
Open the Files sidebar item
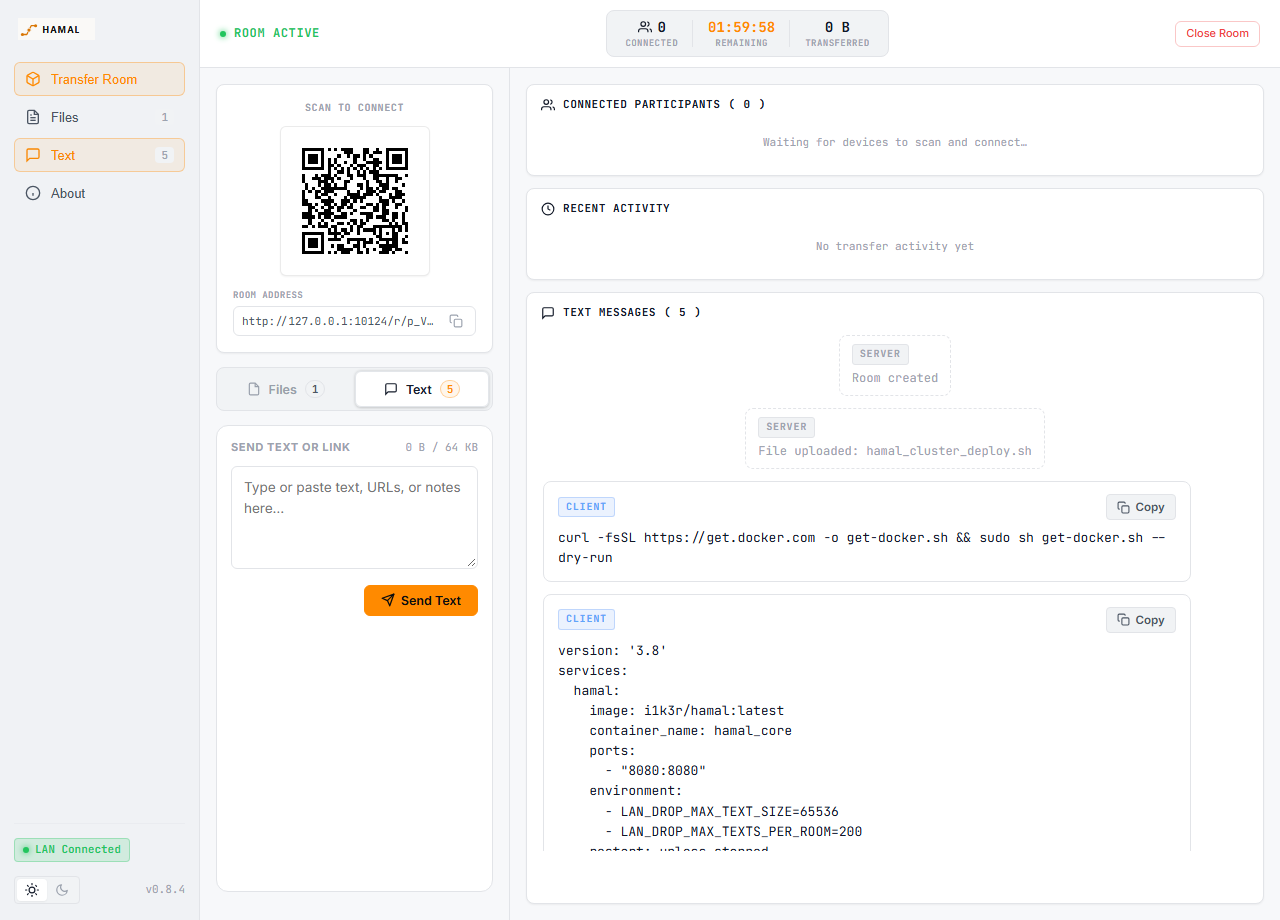pos(99,117)
